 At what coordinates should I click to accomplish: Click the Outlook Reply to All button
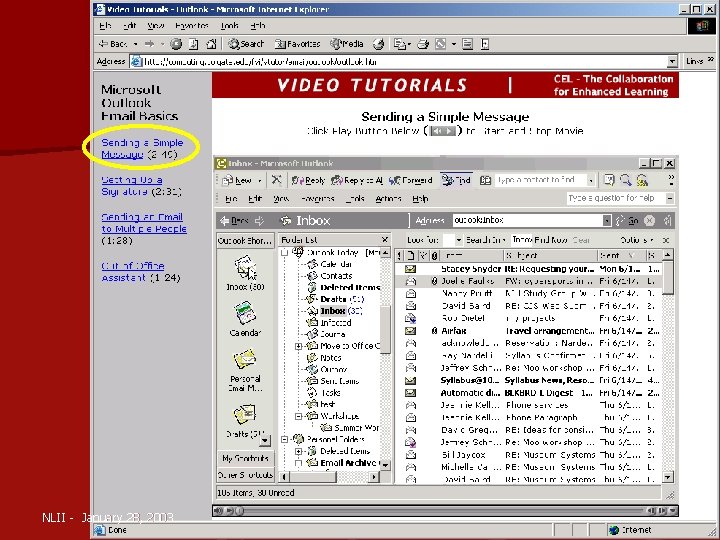tap(357, 180)
